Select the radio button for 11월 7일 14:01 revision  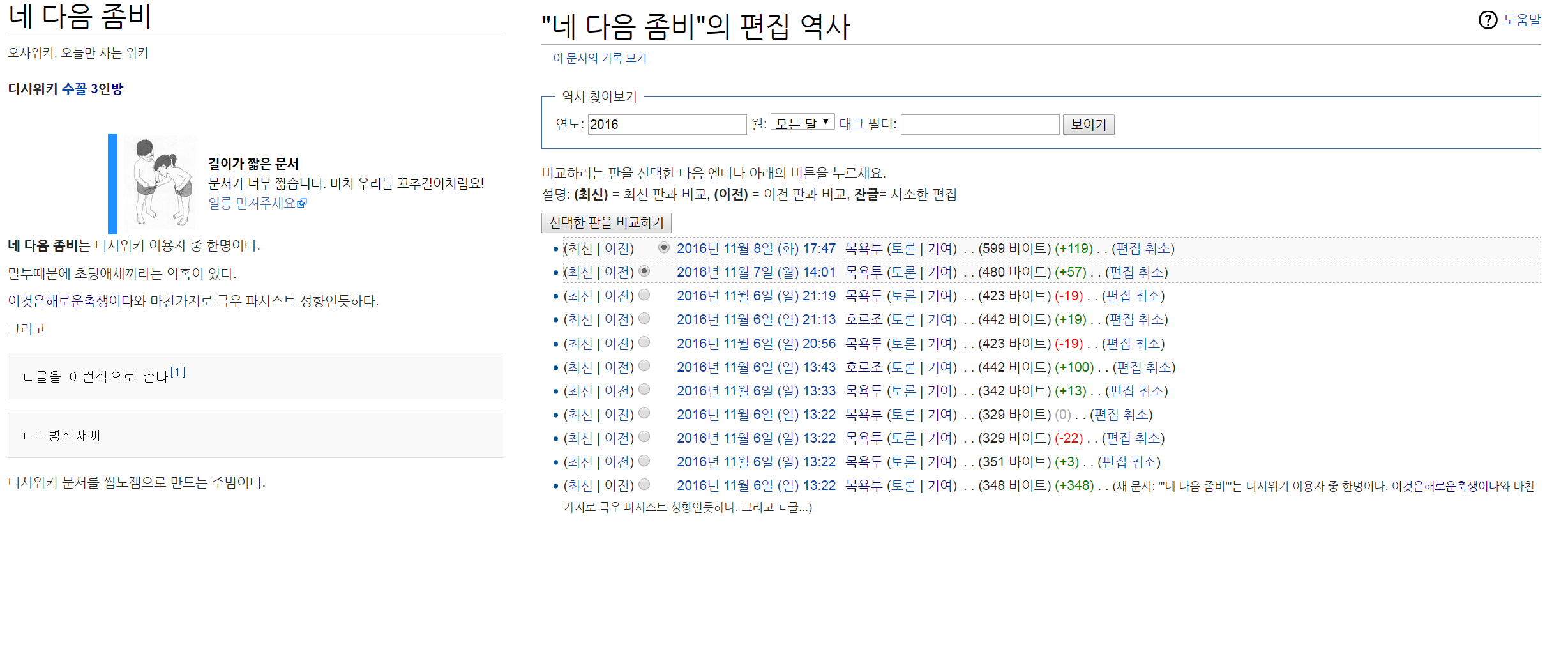tap(644, 271)
